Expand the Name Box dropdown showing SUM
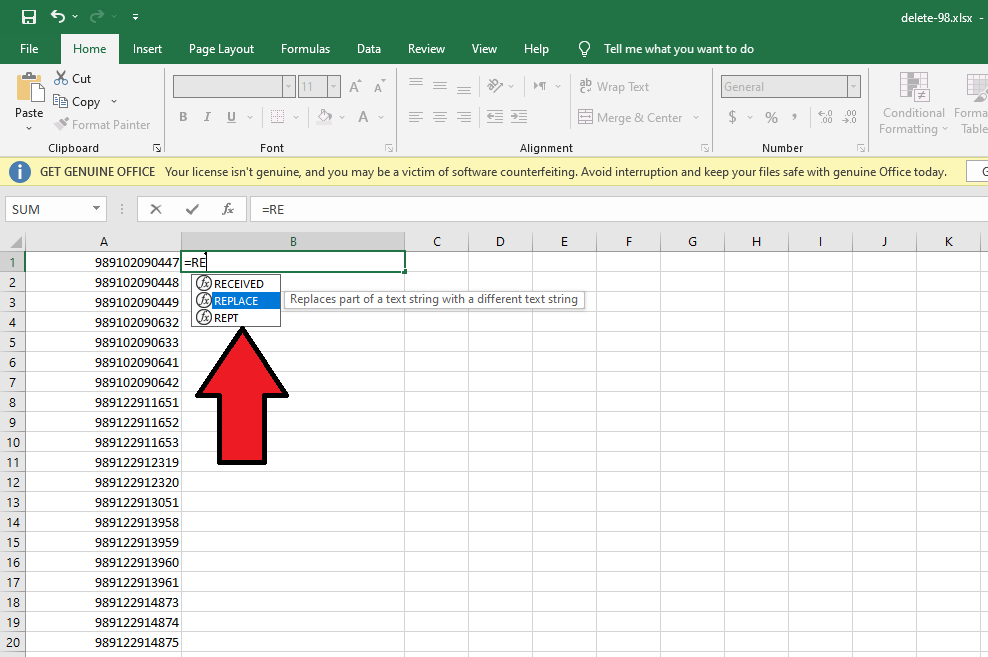Viewport: 988px width, 657px height. [97, 209]
